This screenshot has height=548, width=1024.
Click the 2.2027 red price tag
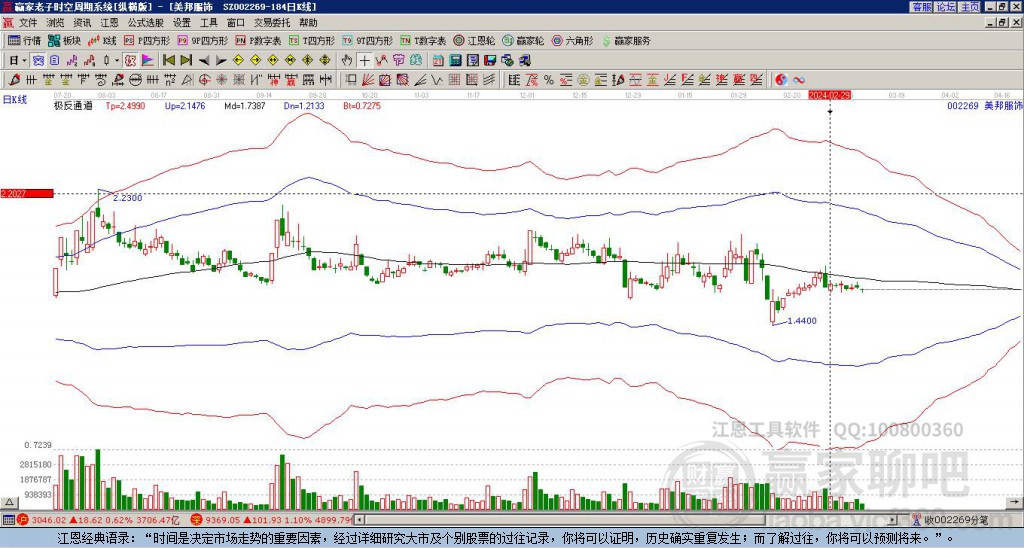[x=26, y=194]
